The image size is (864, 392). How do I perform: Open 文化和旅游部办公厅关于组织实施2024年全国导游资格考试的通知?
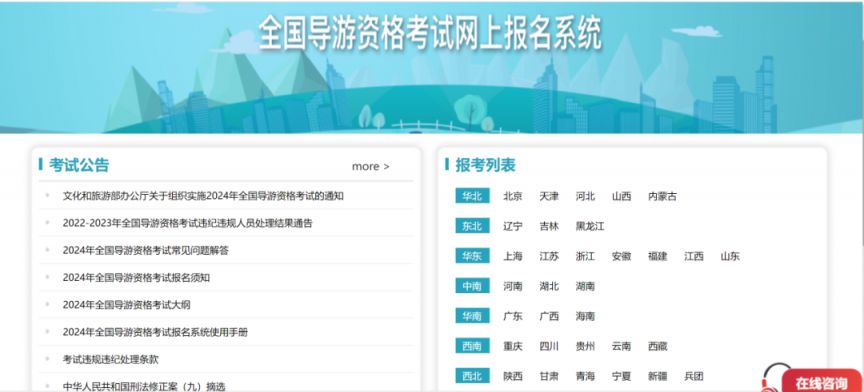(x=203, y=196)
